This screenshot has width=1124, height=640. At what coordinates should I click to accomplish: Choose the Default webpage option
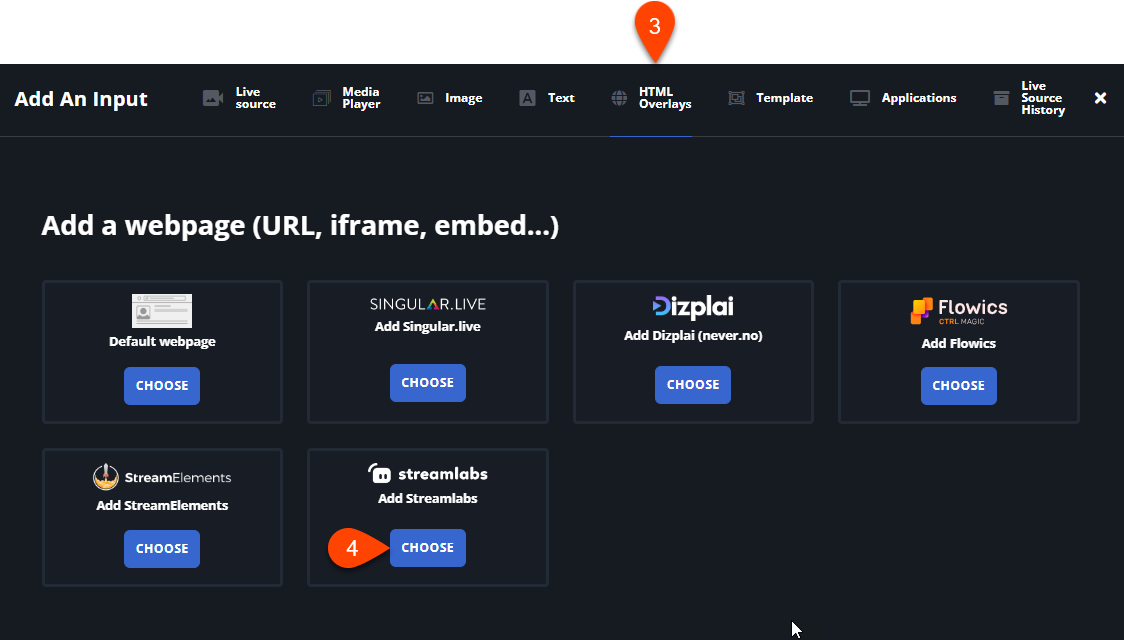pos(162,386)
